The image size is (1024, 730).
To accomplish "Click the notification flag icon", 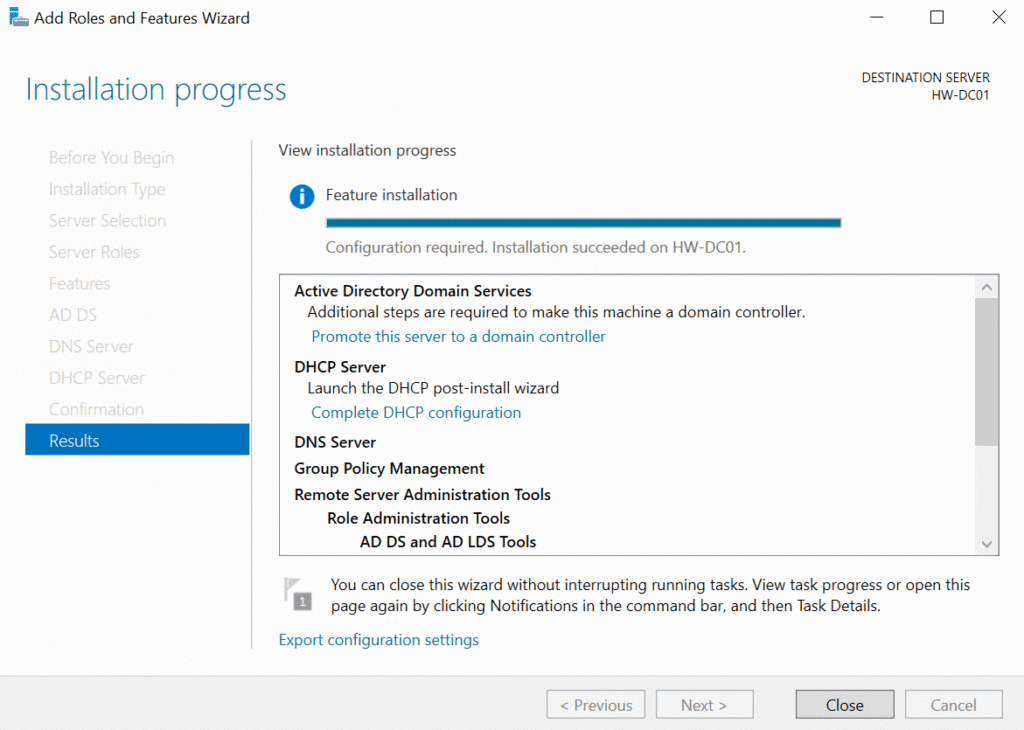I will (x=299, y=594).
